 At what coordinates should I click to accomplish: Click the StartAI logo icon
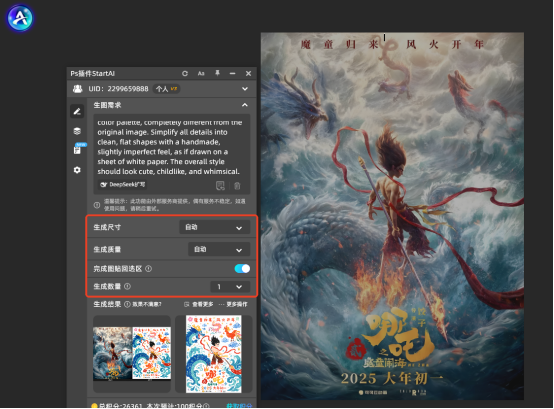click(20, 18)
